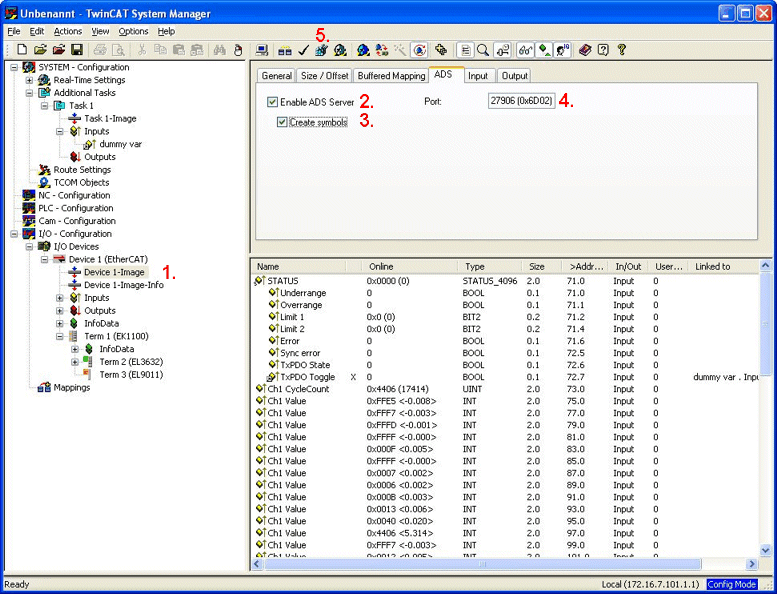
Task: Click the Restart in Config Mode globe icon
Action: tap(363, 50)
